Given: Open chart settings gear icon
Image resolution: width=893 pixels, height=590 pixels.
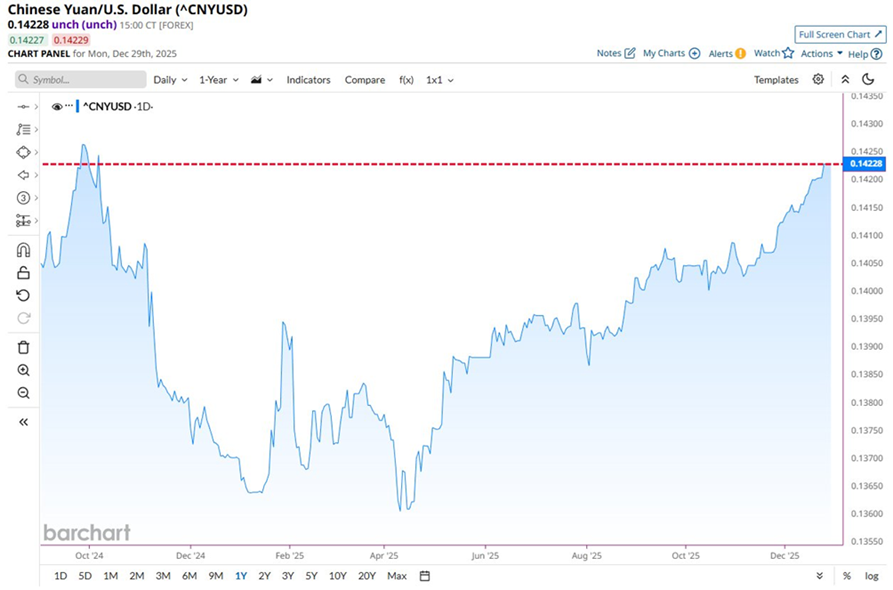Looking at the screenshot, I should pyautogui.click(x=818, y=79).
